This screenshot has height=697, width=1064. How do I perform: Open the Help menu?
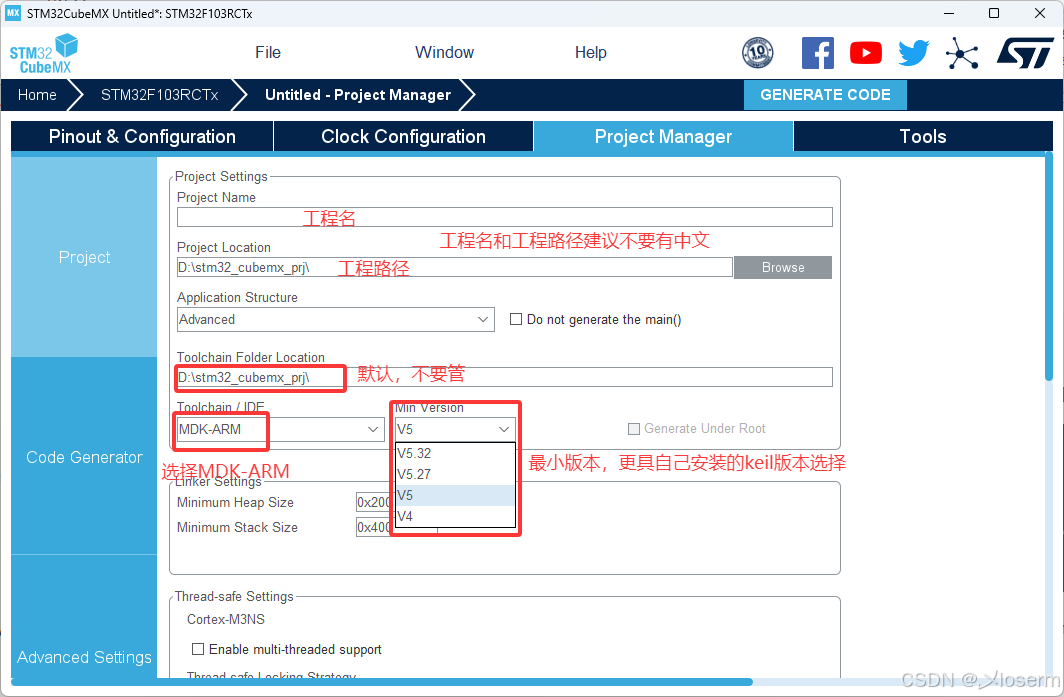[x=590, y=52]
